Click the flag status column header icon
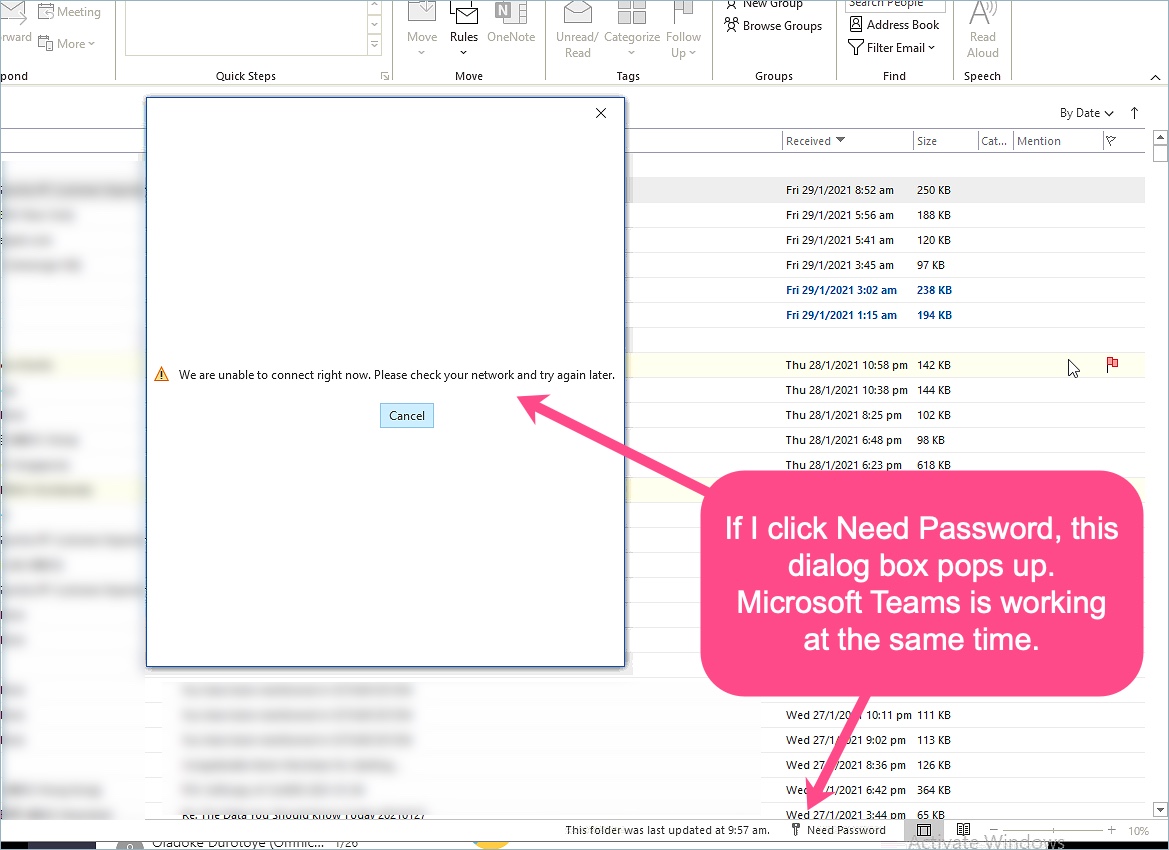The height and width of the screenshot is (850, 1169). [1111, 141]
